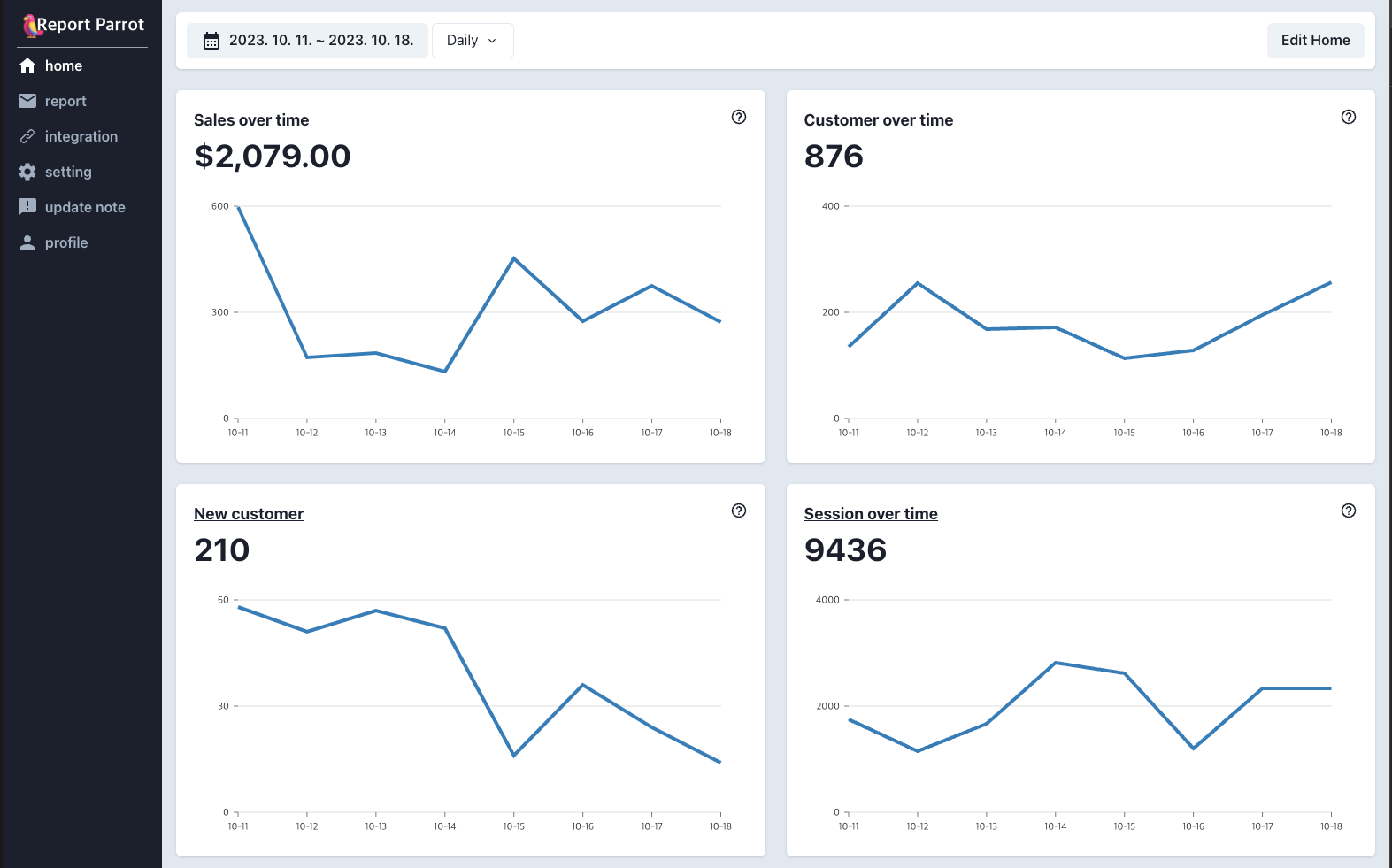
Task: Open the Daily interval dropdown
Action: [473, 41]
